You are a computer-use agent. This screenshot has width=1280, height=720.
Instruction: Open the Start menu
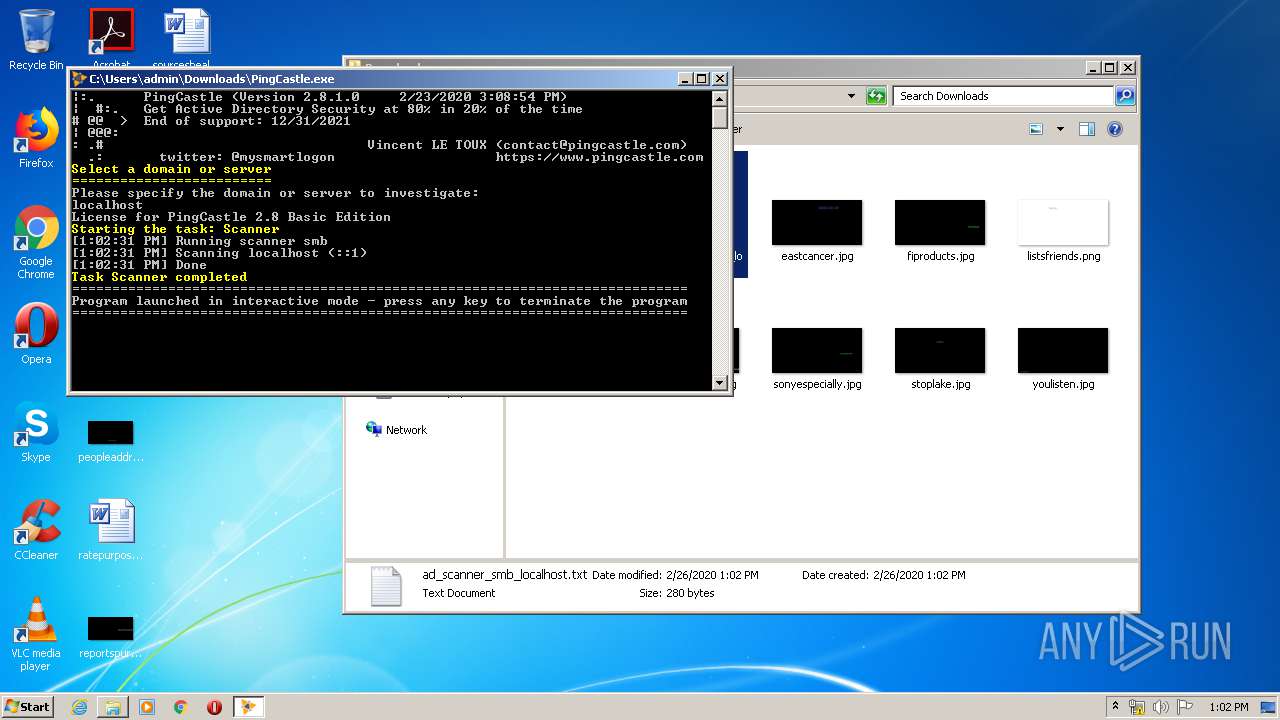(27, 706)
